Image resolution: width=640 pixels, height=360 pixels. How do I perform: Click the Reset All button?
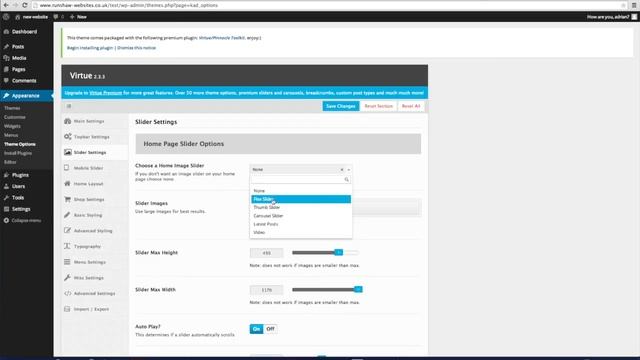pyautogui.click(x=411, y=106)
